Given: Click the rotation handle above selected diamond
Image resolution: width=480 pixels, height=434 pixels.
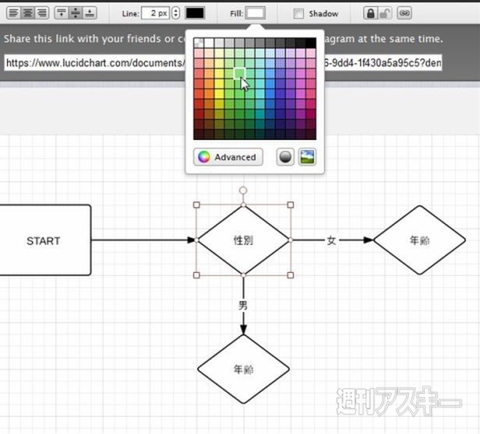Looking at the screenshot, I should 243,190.
